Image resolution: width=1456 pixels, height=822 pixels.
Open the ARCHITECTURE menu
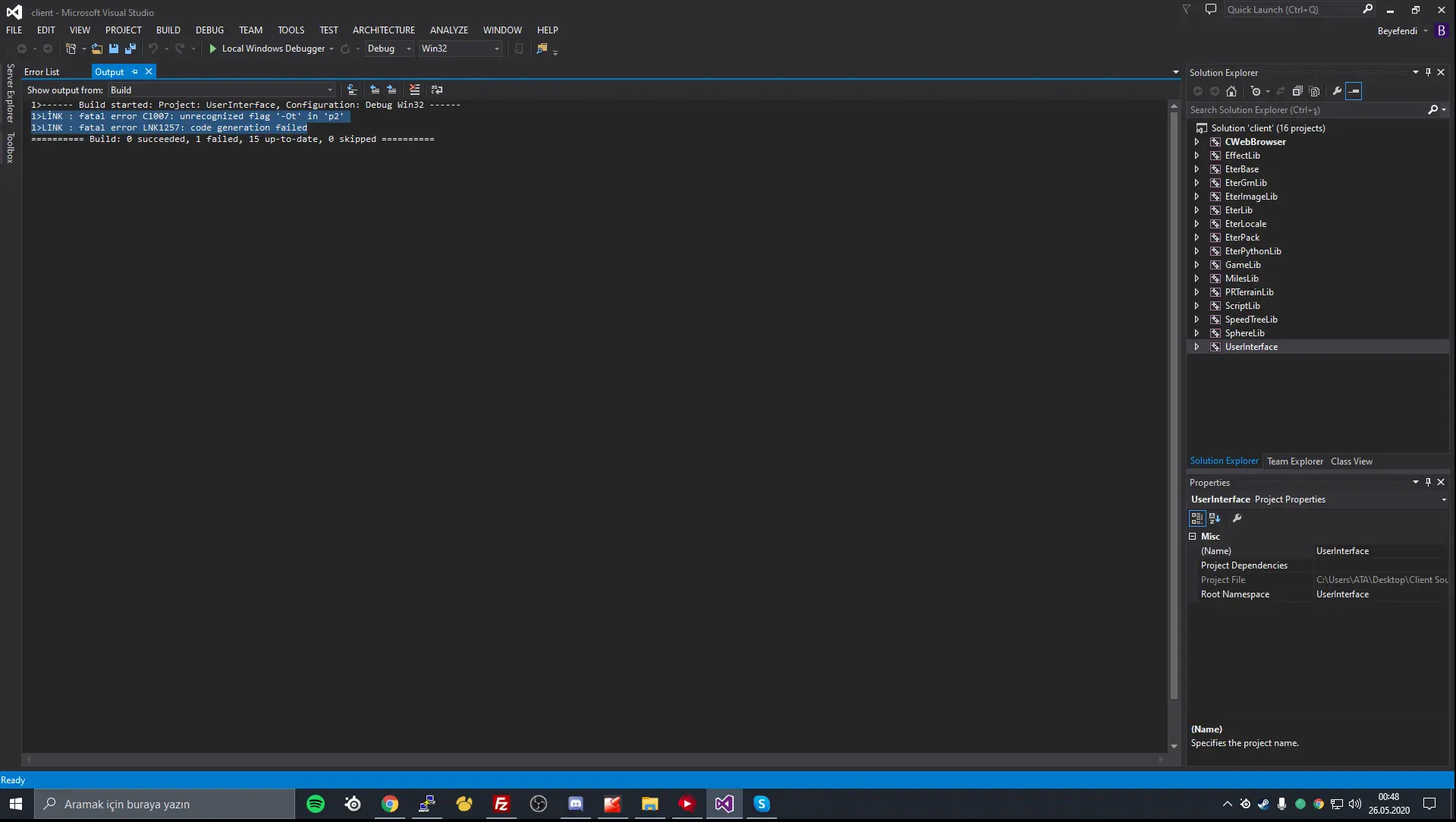[x=384, y=30]
